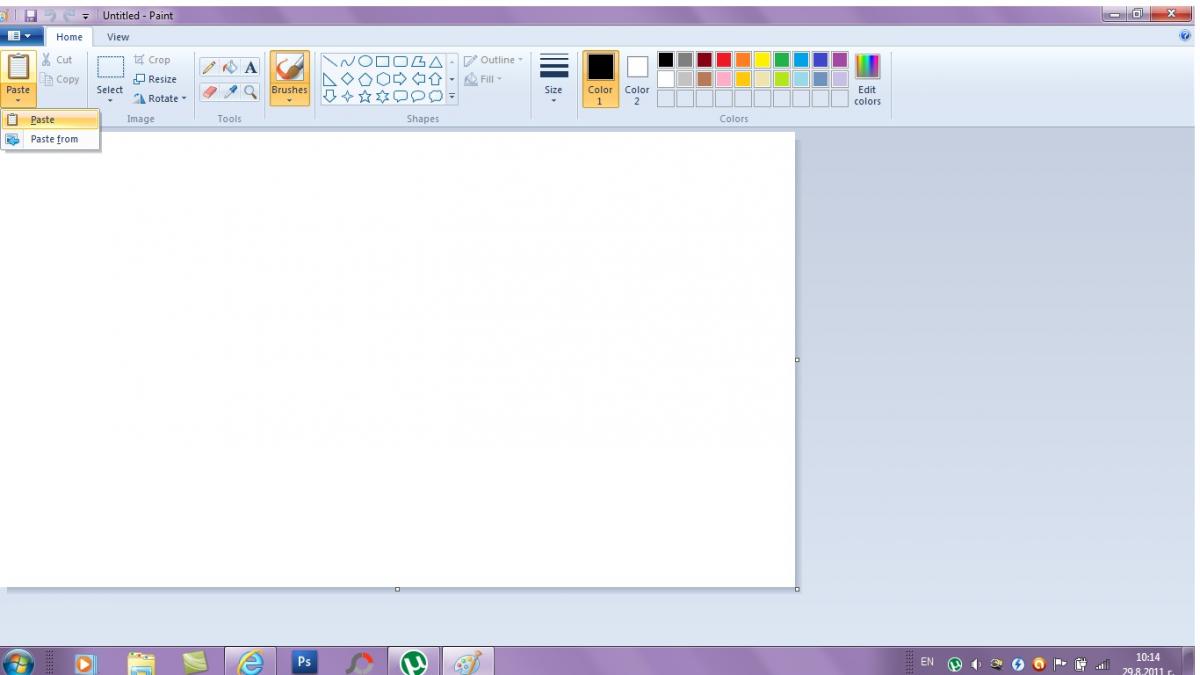Expand the Select tool dropdown arrow
The image size is (1200, 675).
click(110, 101)
